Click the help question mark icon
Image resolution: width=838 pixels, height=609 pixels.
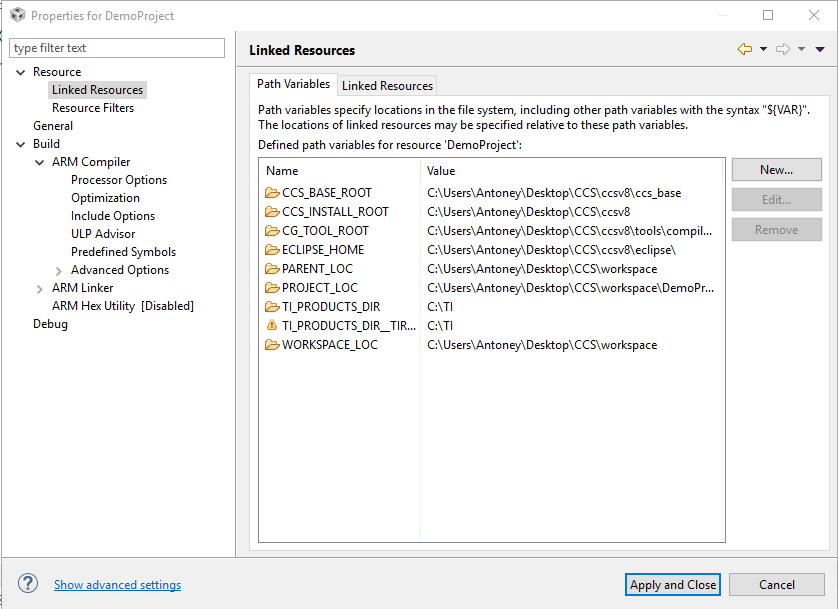point(29,584)
